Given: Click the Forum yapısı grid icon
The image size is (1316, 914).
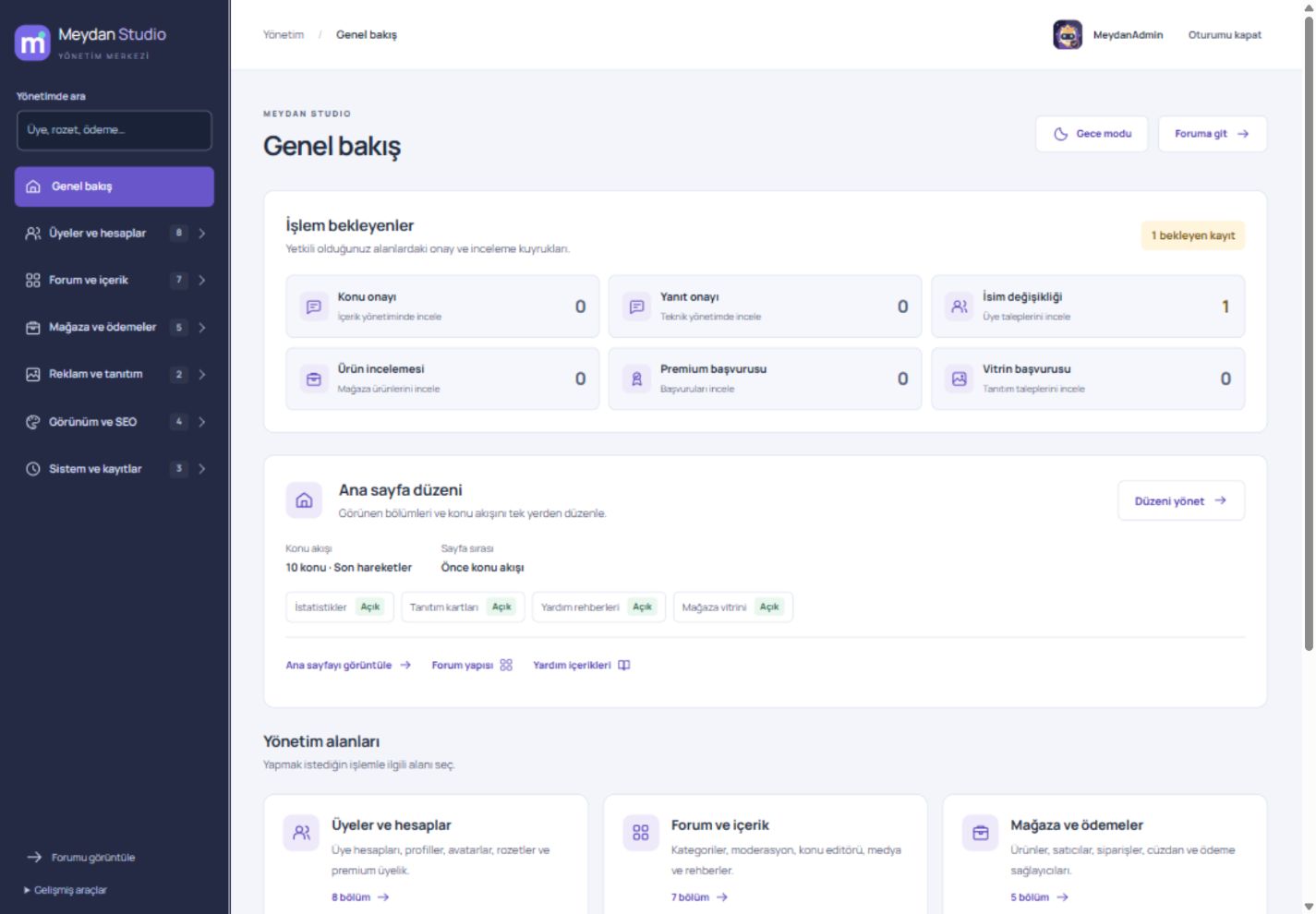Looking at the screenshot, I should tap(506, 665).
